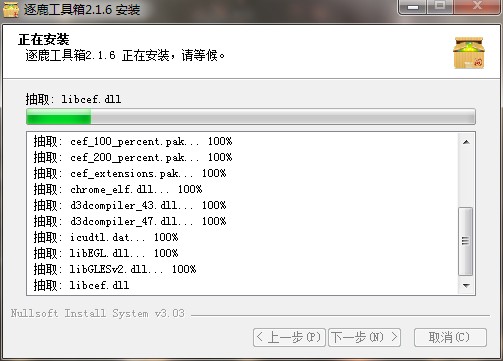The width and height of the screenshot is (503, 361).
Task: Click the 请等候 subtitle text in header
Action: [x=203, y=55]
